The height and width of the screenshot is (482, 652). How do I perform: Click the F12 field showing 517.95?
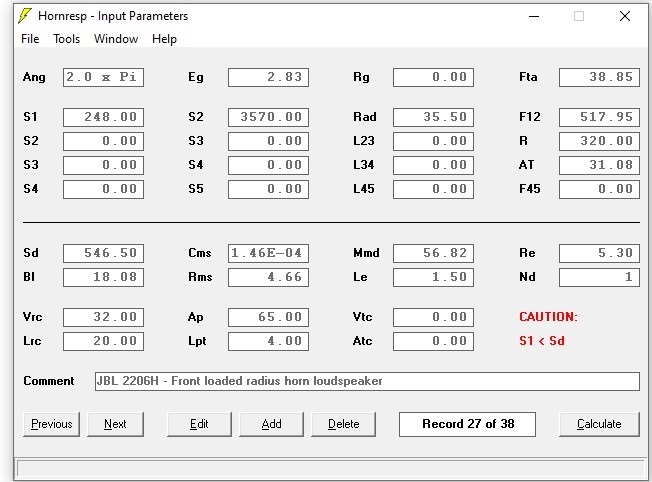[x=599, y=117]
